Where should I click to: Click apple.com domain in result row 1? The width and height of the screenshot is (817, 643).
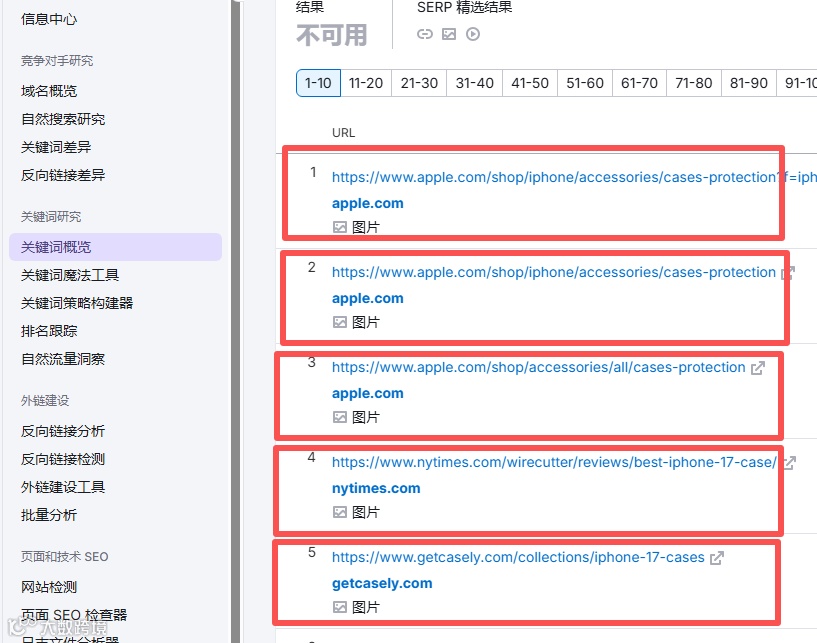[x=368, y=203]
